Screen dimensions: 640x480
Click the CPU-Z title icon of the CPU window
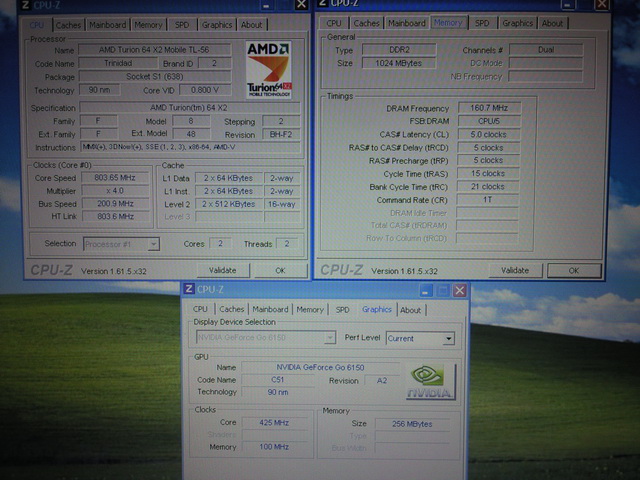(x=25, y=5)
